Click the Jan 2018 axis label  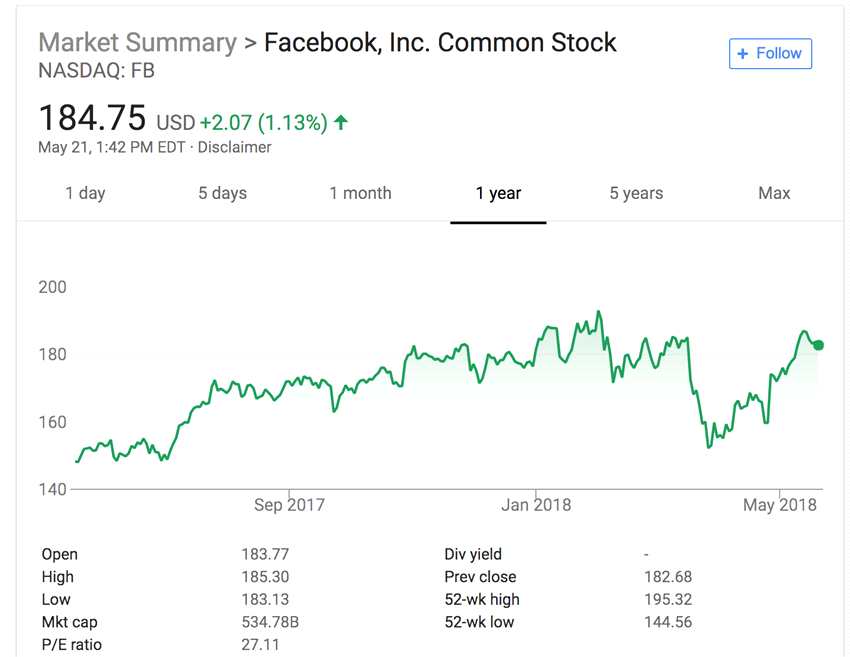(536, 505)
